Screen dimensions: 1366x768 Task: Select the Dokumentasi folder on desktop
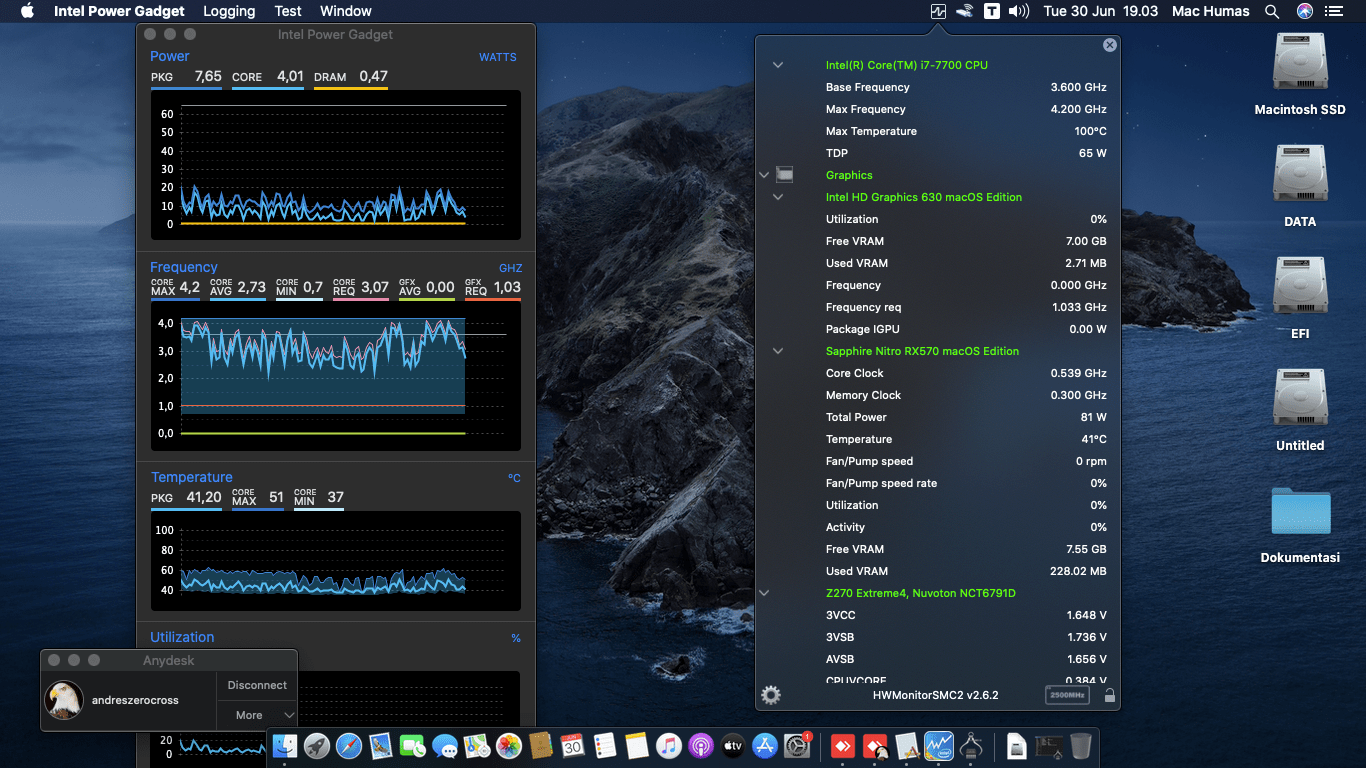[1300, 510]
